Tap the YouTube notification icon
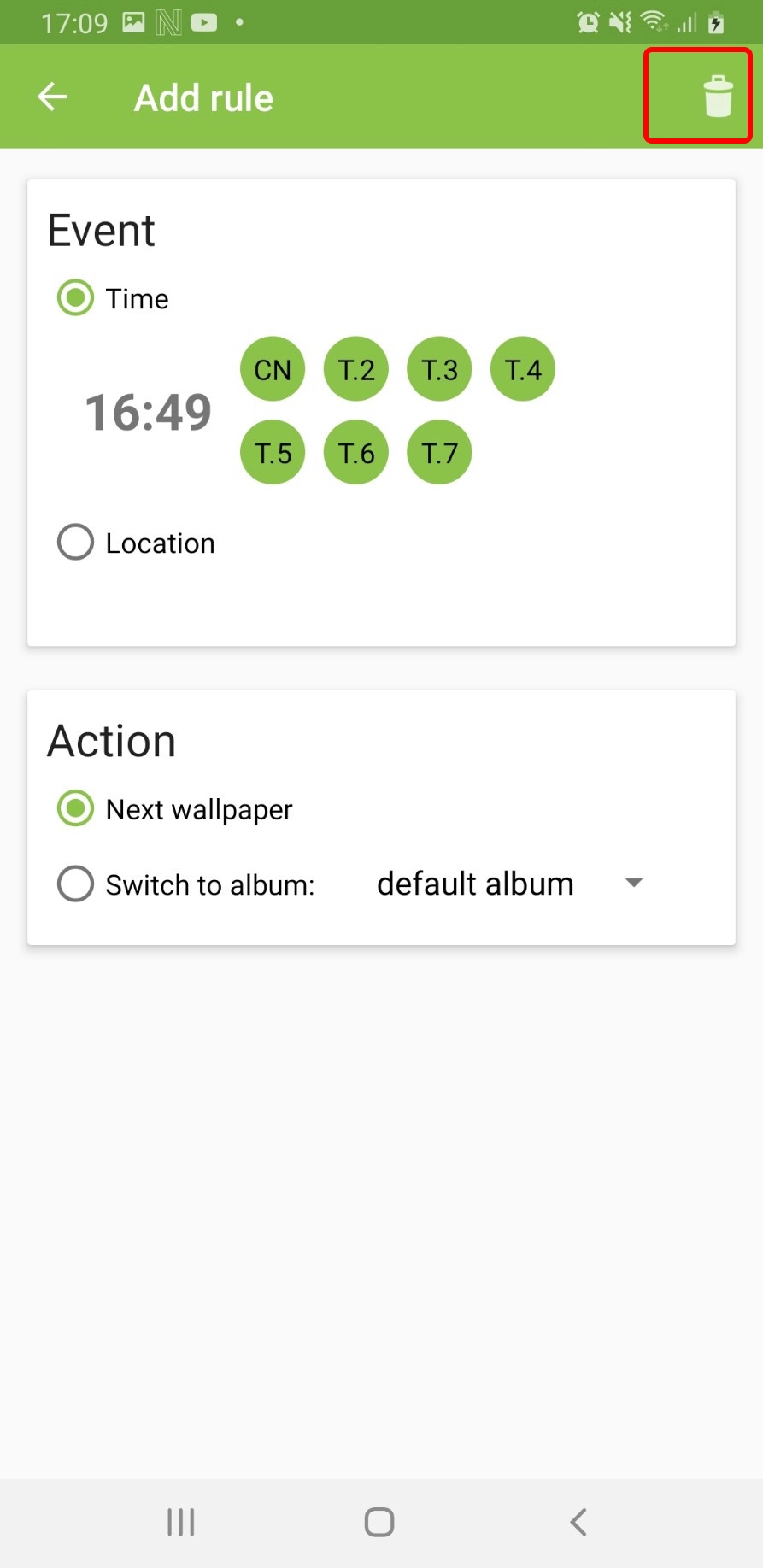763x1568 pixels. (x=203, y=22)
